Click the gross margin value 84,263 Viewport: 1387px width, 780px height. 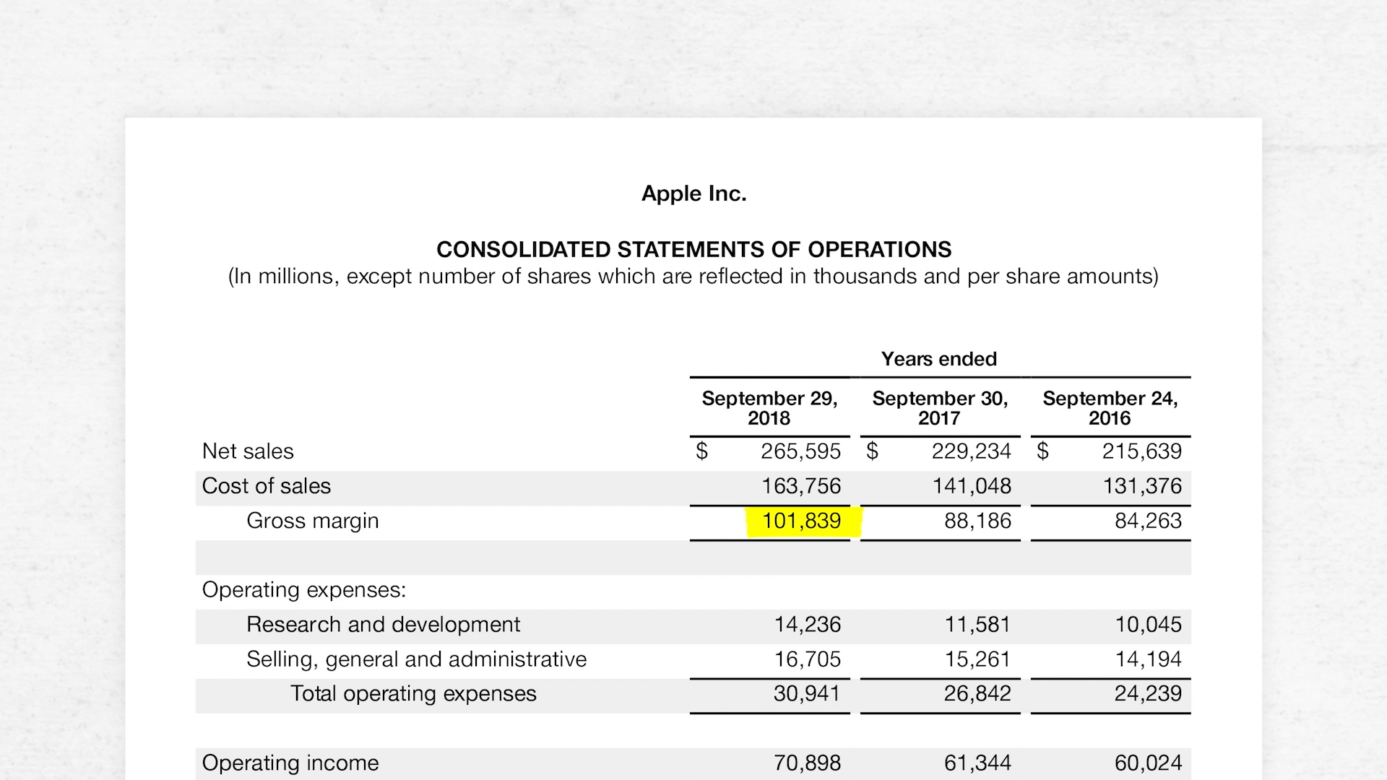tap(1148, 521)
